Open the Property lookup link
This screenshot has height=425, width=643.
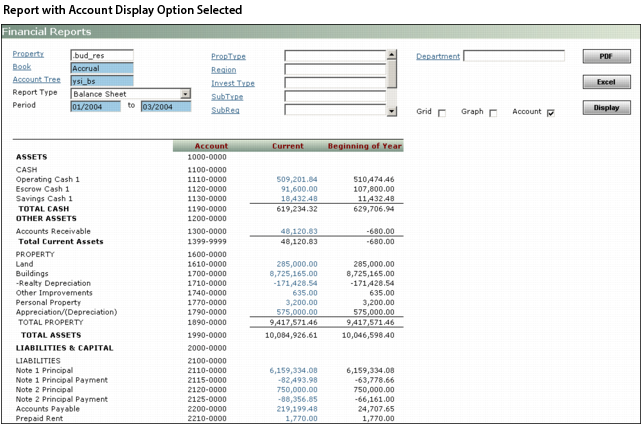coord(28,54)
